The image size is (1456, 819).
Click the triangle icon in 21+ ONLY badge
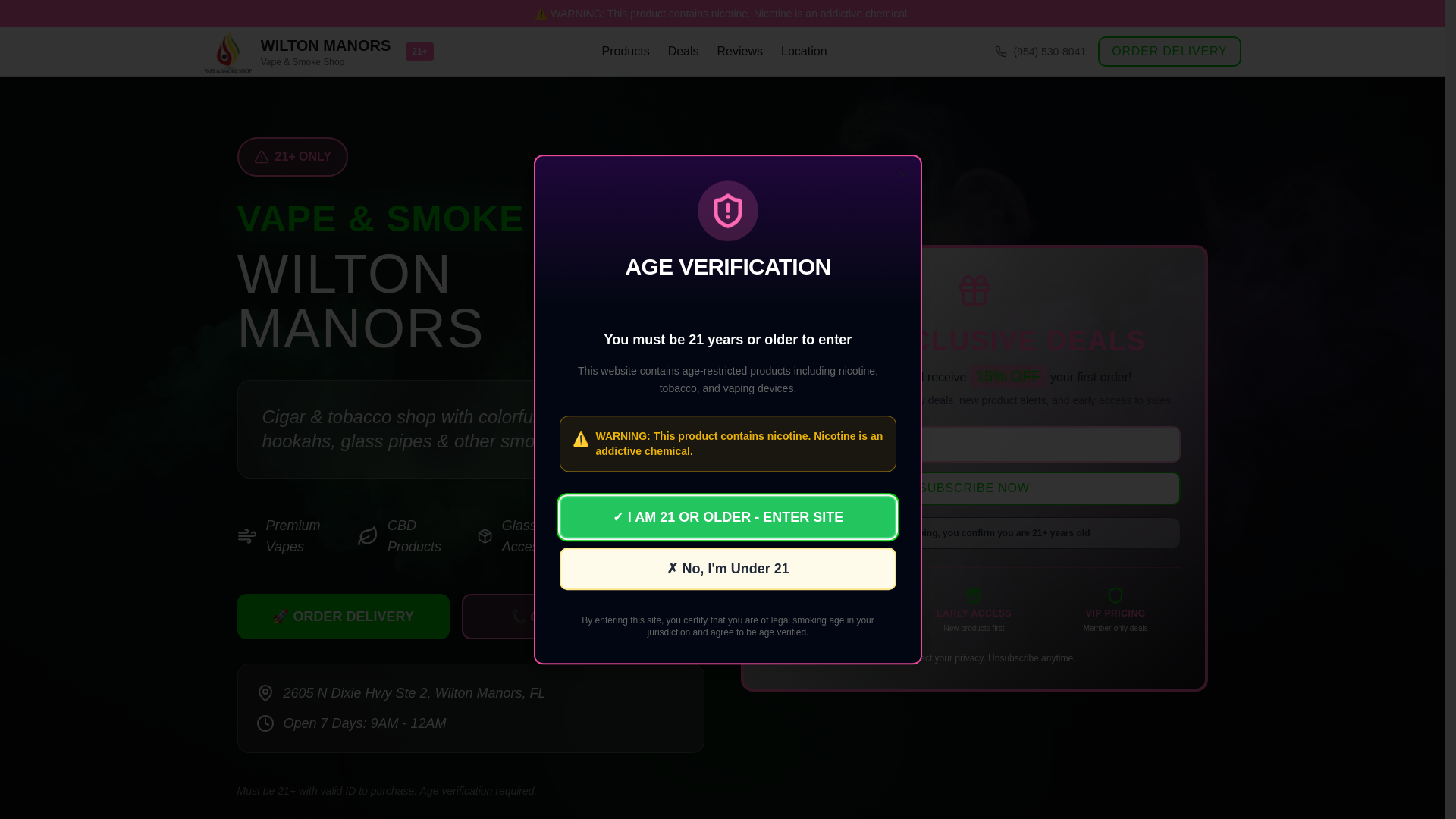(262, 157)
